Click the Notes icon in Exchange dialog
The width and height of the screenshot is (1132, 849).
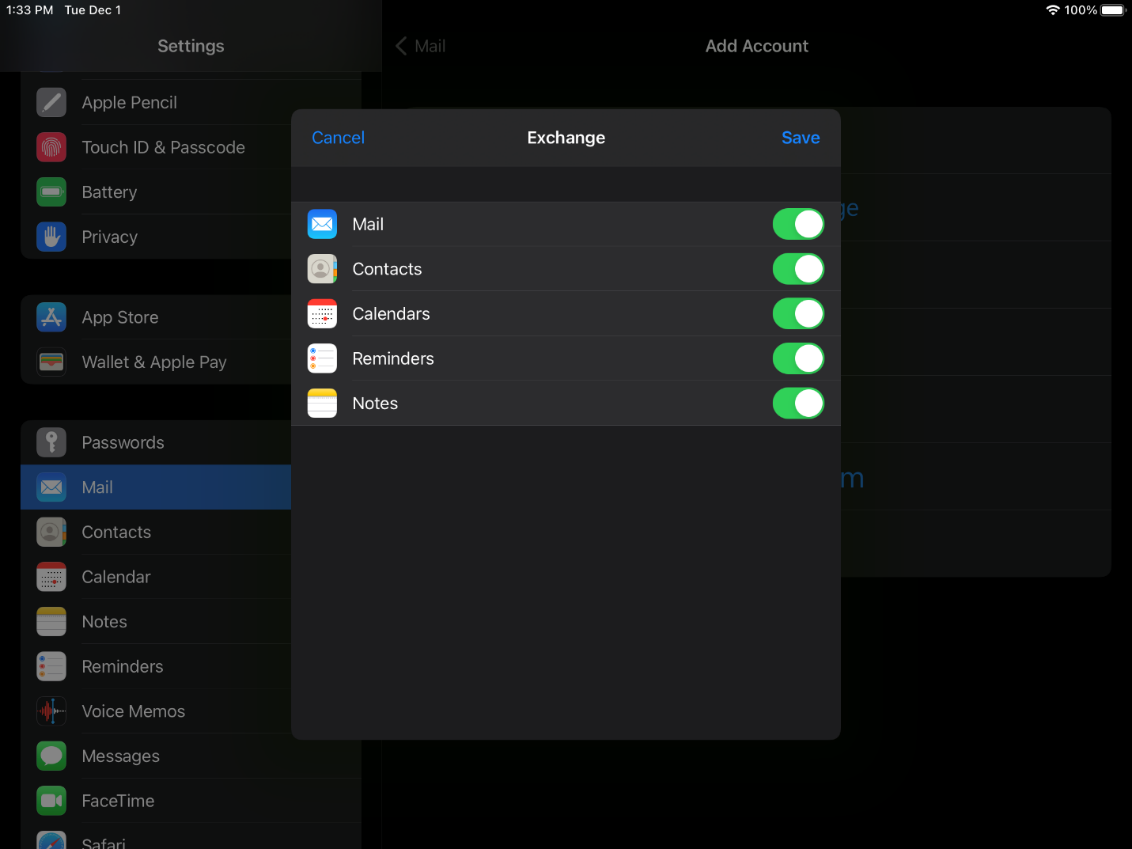tap(322, 403)
